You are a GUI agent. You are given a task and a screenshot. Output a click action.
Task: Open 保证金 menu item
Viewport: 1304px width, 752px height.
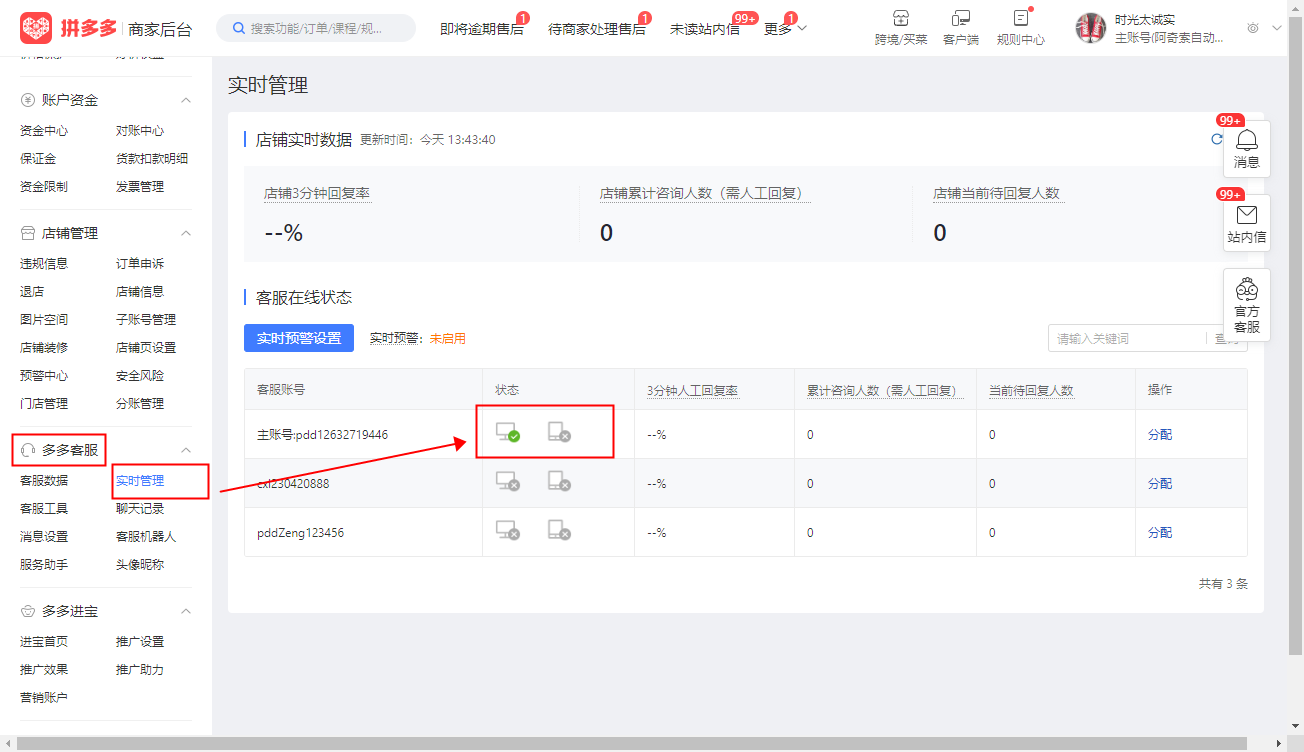tap(38, 159)
